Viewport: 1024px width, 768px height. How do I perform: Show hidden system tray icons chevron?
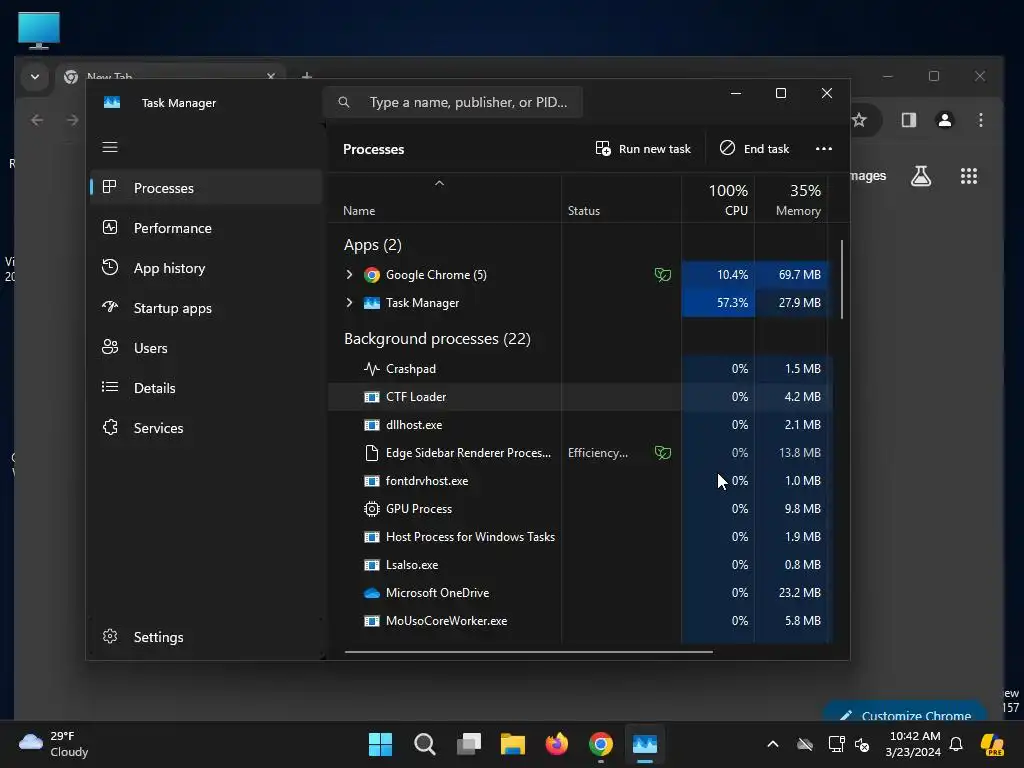pyautogui.click(x=773, y=744)
